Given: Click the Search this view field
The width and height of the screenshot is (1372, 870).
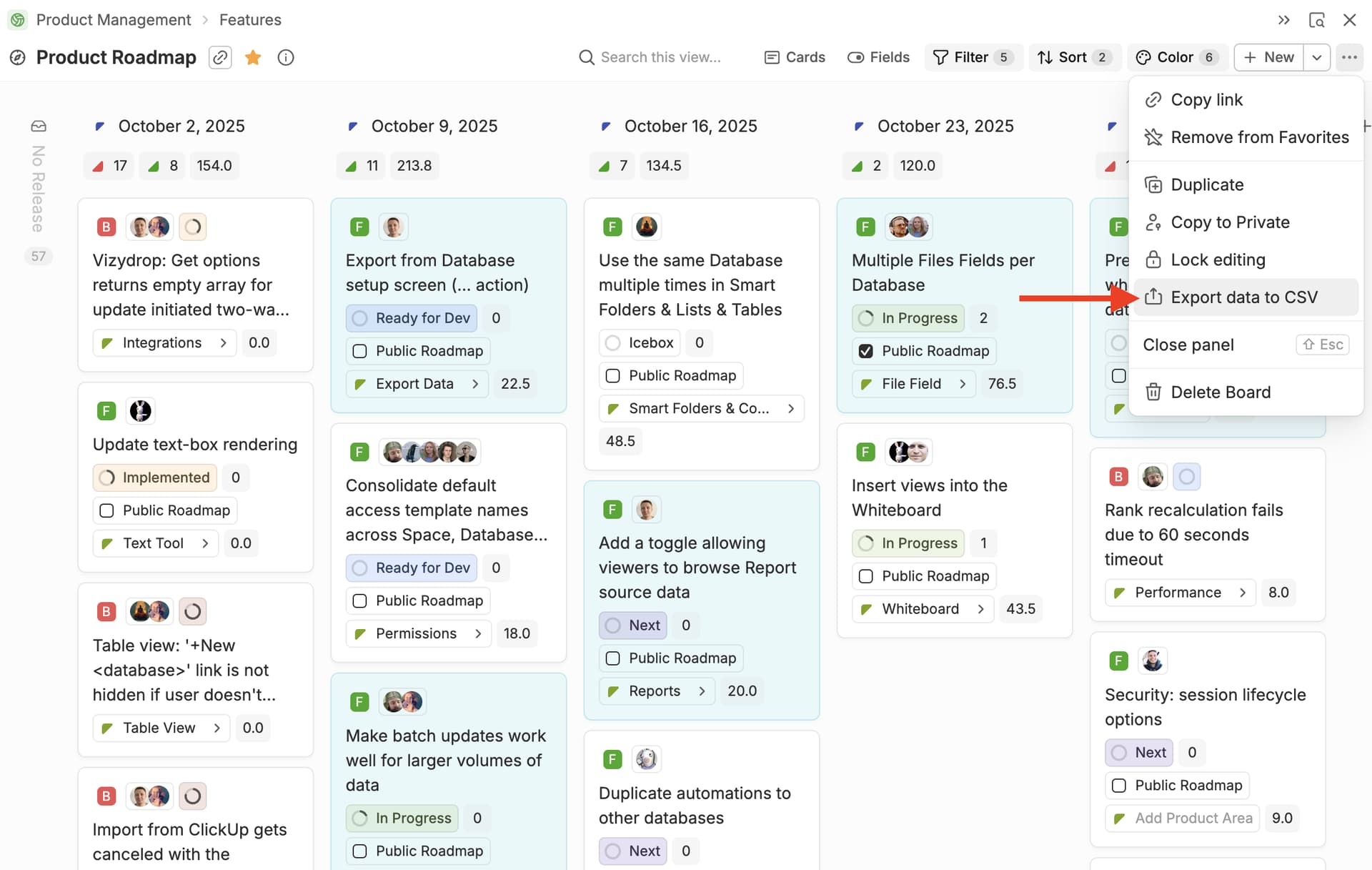Looking at the screenshot, I should [x=660, y=57].
